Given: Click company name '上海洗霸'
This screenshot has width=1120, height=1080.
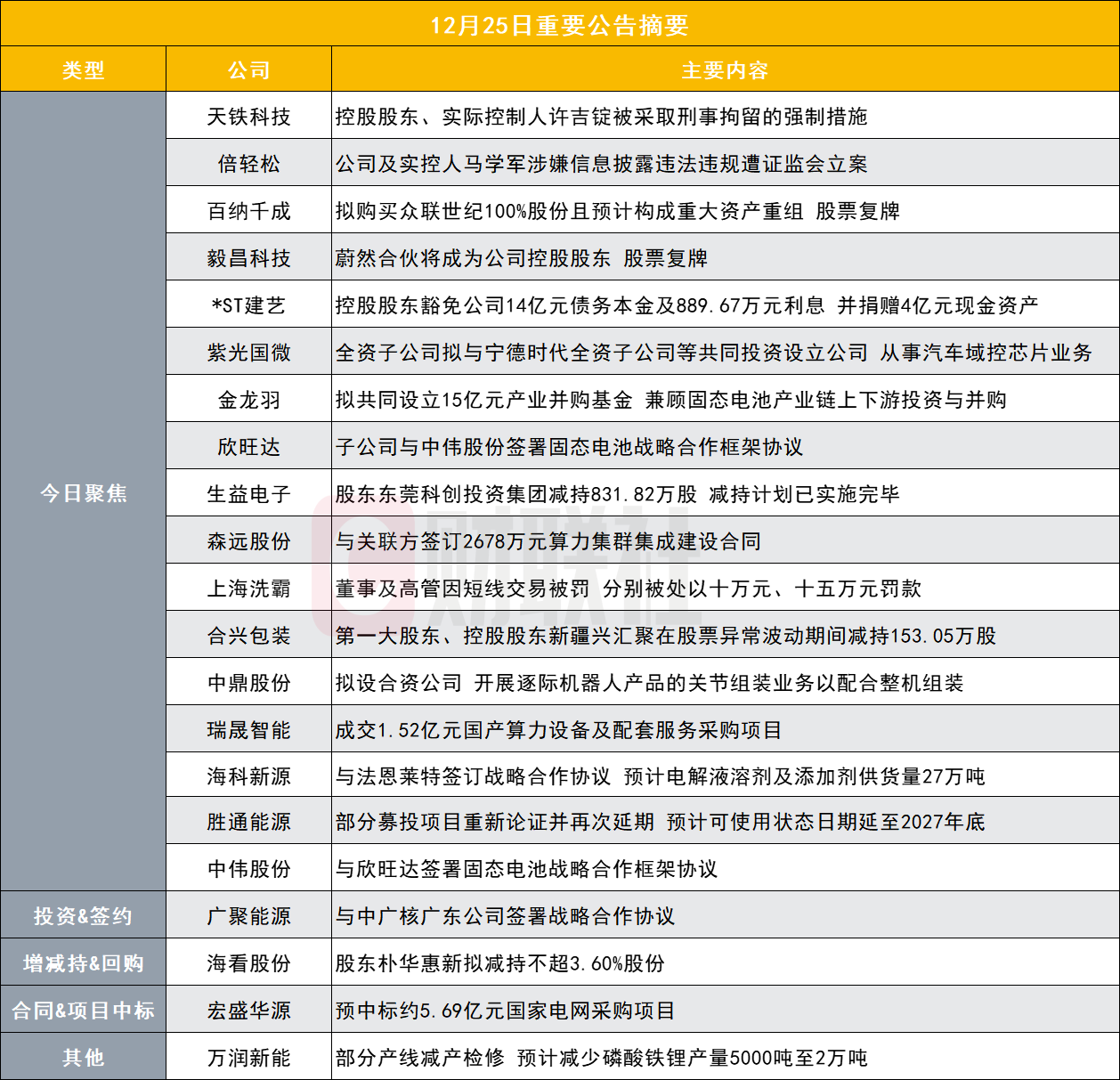Looking at the screenshot, I should [248, 589].
